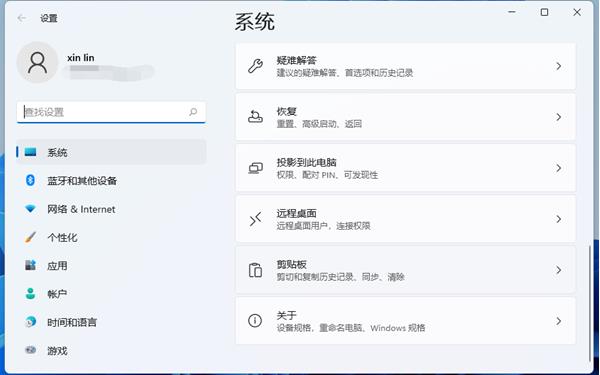Screen dimensions: 600x375
Task: Click the projection icon for 投影到此电脑
Action: pos(255,168)
